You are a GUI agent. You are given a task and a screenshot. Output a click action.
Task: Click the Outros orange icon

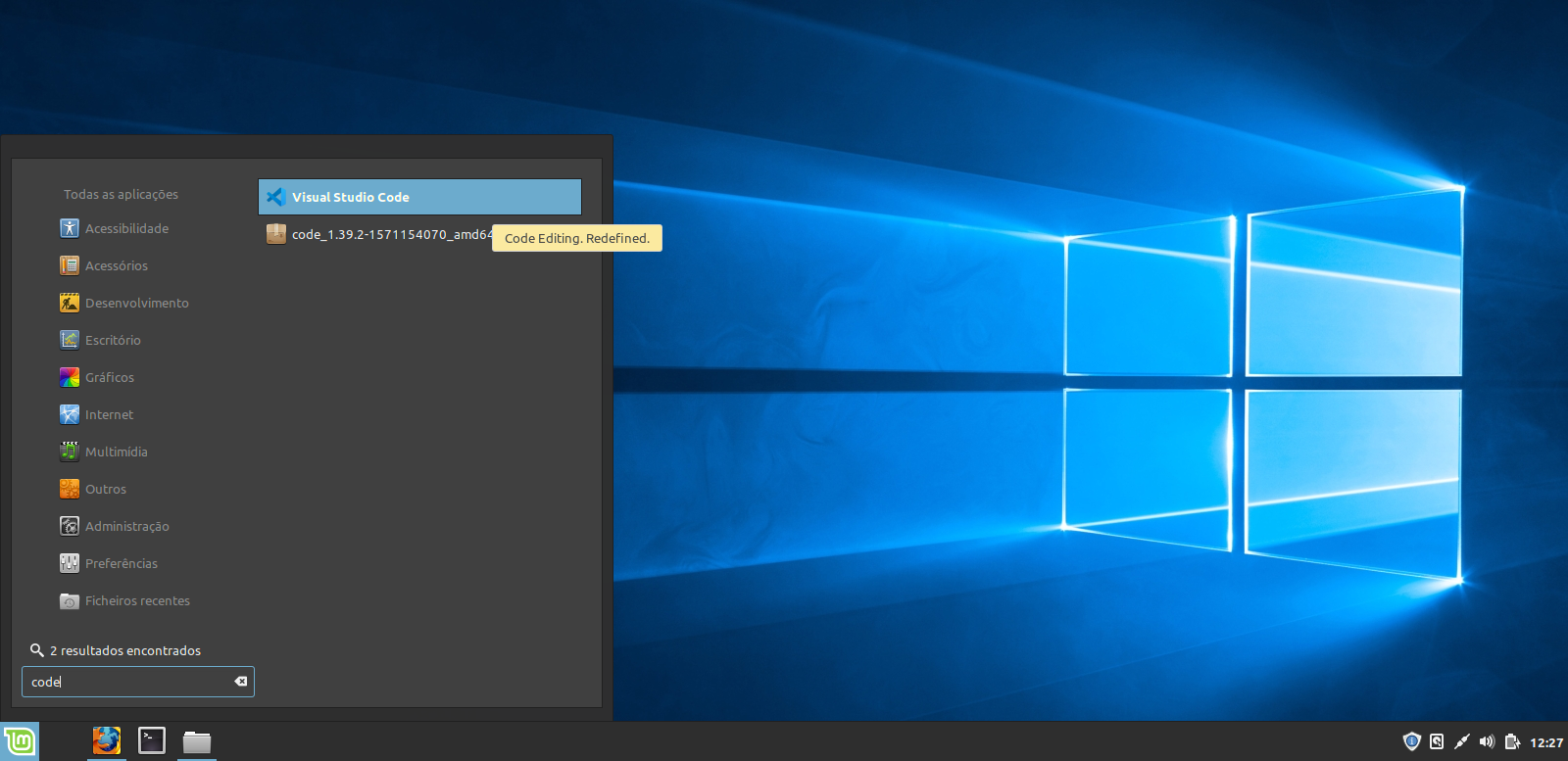click(70, 489)
